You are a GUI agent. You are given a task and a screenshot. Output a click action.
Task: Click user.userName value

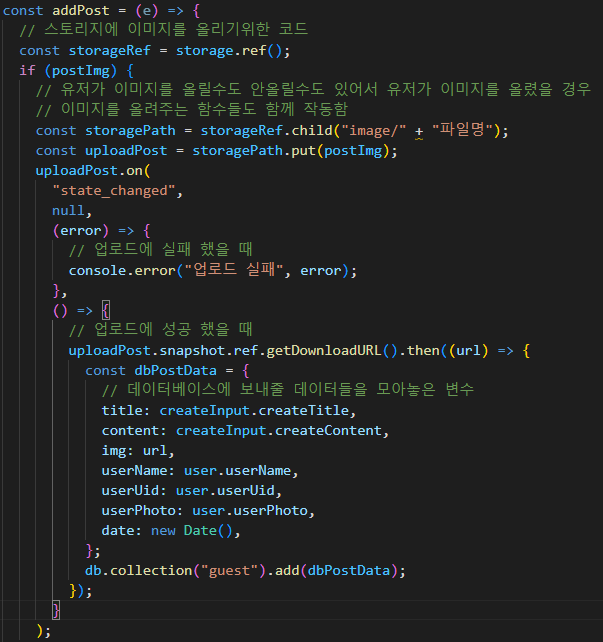tap(237, 471)
